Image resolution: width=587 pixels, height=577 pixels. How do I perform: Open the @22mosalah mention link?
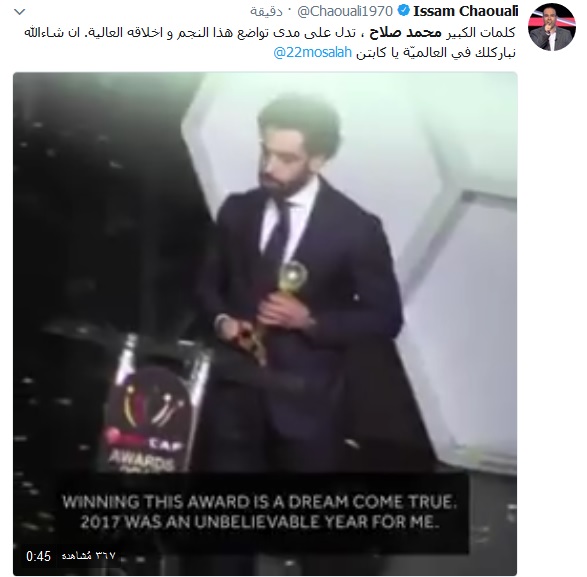pos(313,52)
